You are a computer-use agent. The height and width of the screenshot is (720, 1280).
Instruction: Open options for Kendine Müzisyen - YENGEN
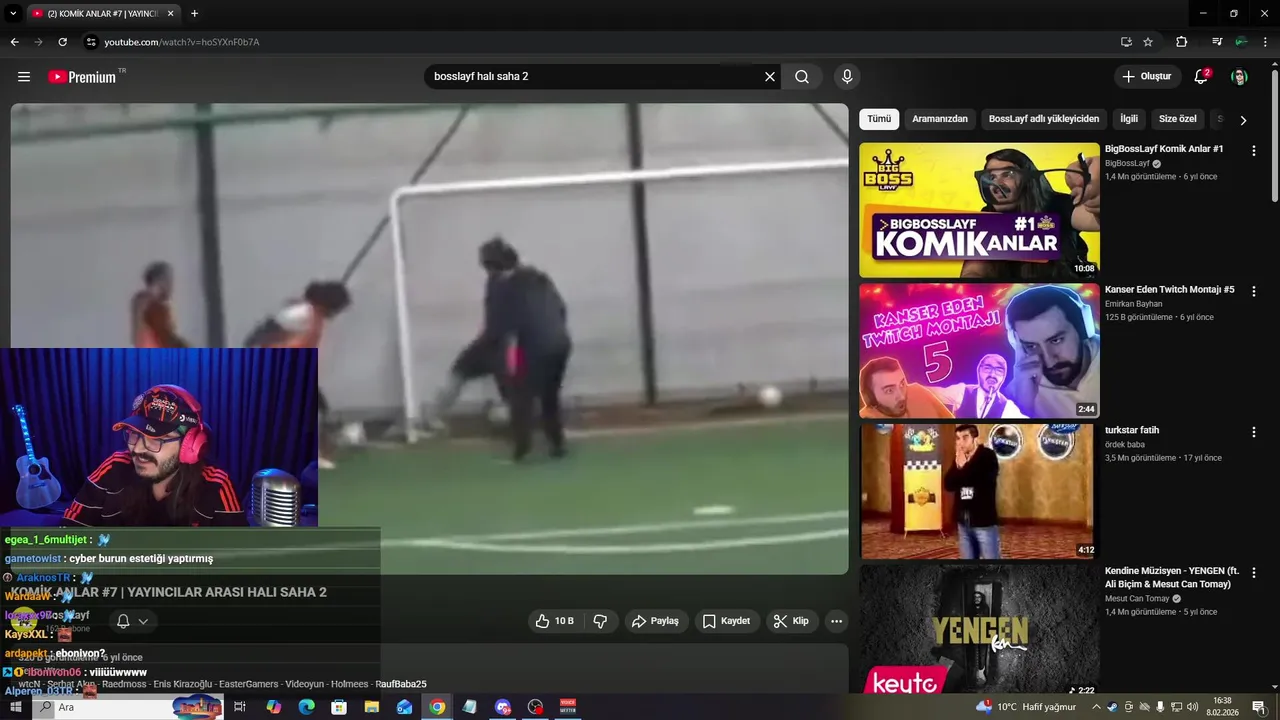pyautogui.click(x=1253, y=572)
